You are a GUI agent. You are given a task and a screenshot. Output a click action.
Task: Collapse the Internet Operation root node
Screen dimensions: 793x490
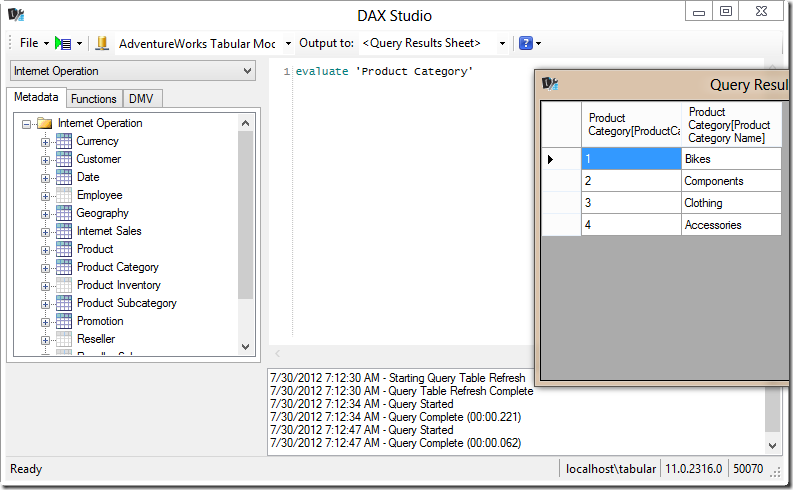pos(26,123)
